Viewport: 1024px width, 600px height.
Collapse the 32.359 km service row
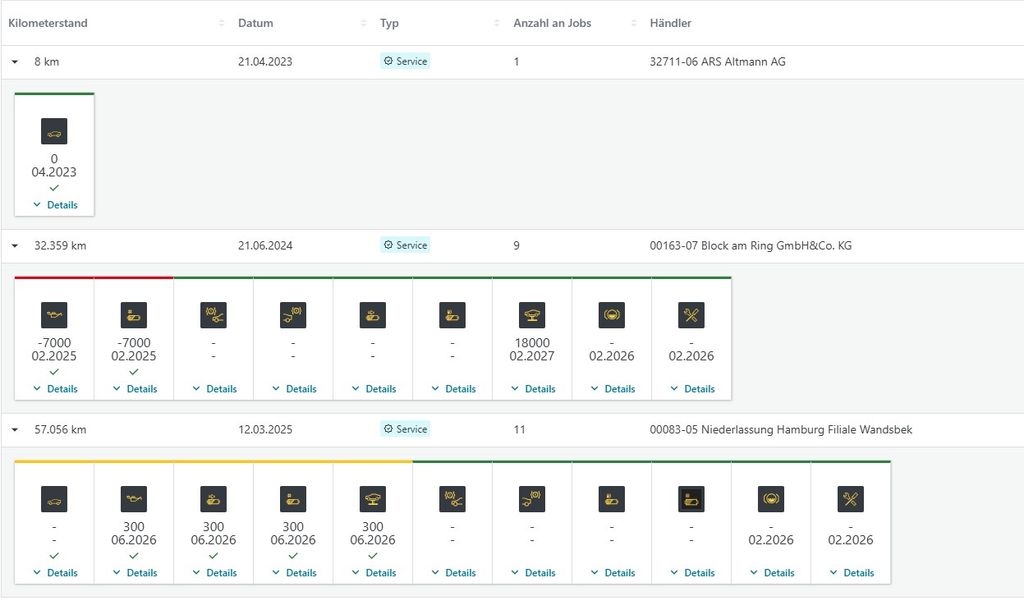coord(15,246)
